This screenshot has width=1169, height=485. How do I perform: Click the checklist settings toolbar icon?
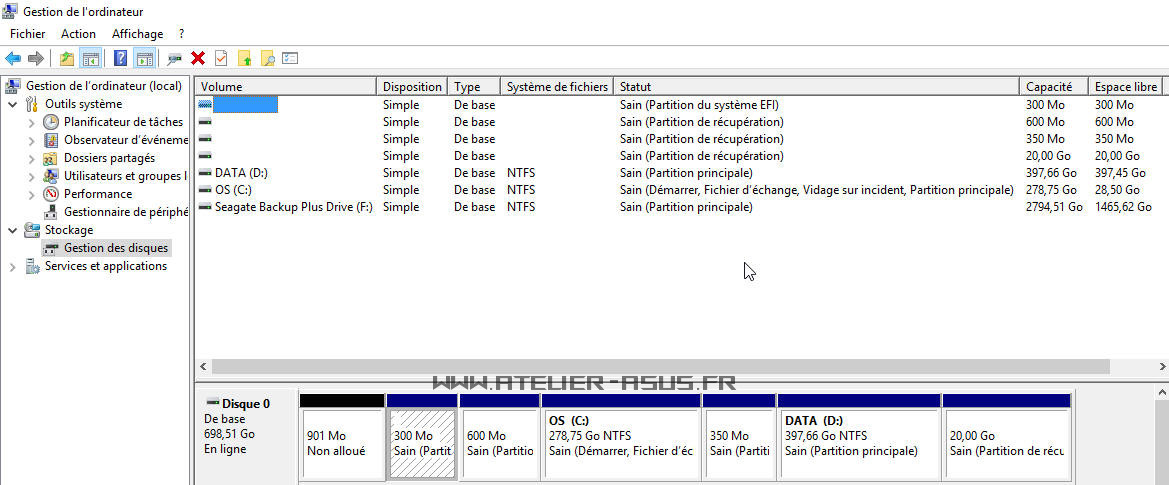pyautogui.click(x=290, y=59)
